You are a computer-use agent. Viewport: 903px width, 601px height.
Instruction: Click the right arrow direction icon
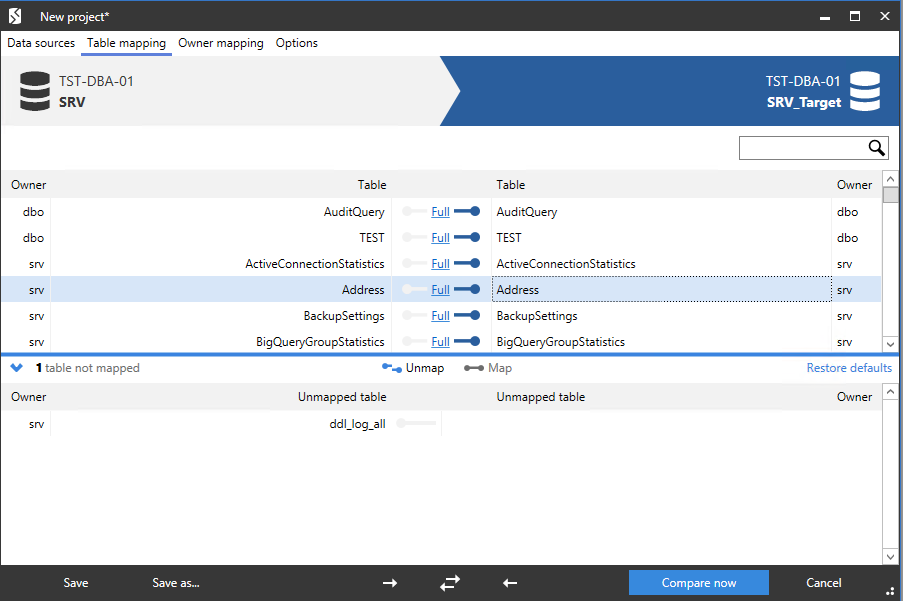tap(390, 583)
